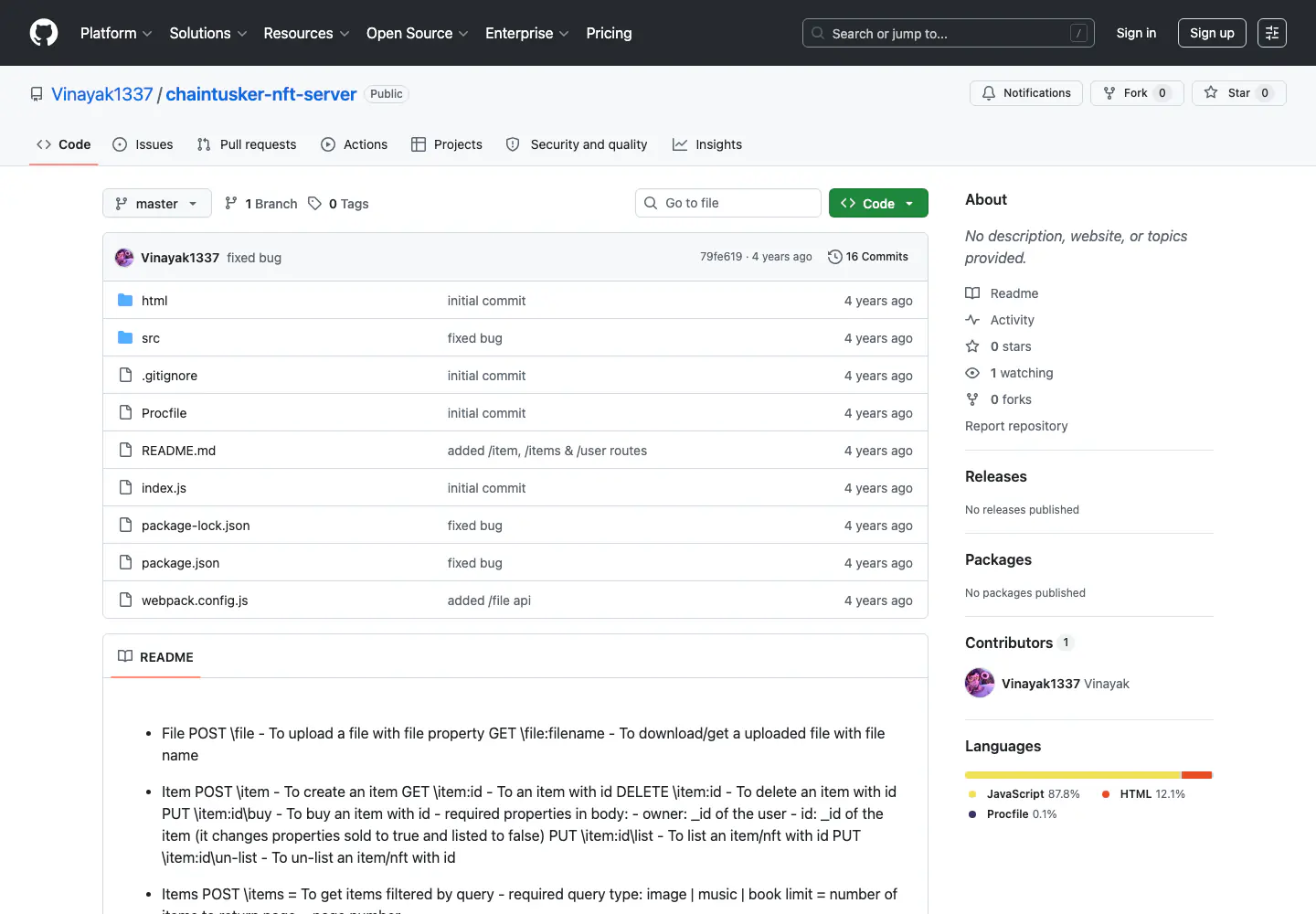Image resolution: width=1316 pixels, height=914 pixels.
Task: Open the 16 Commits history link
Action: tap(868, 257)
